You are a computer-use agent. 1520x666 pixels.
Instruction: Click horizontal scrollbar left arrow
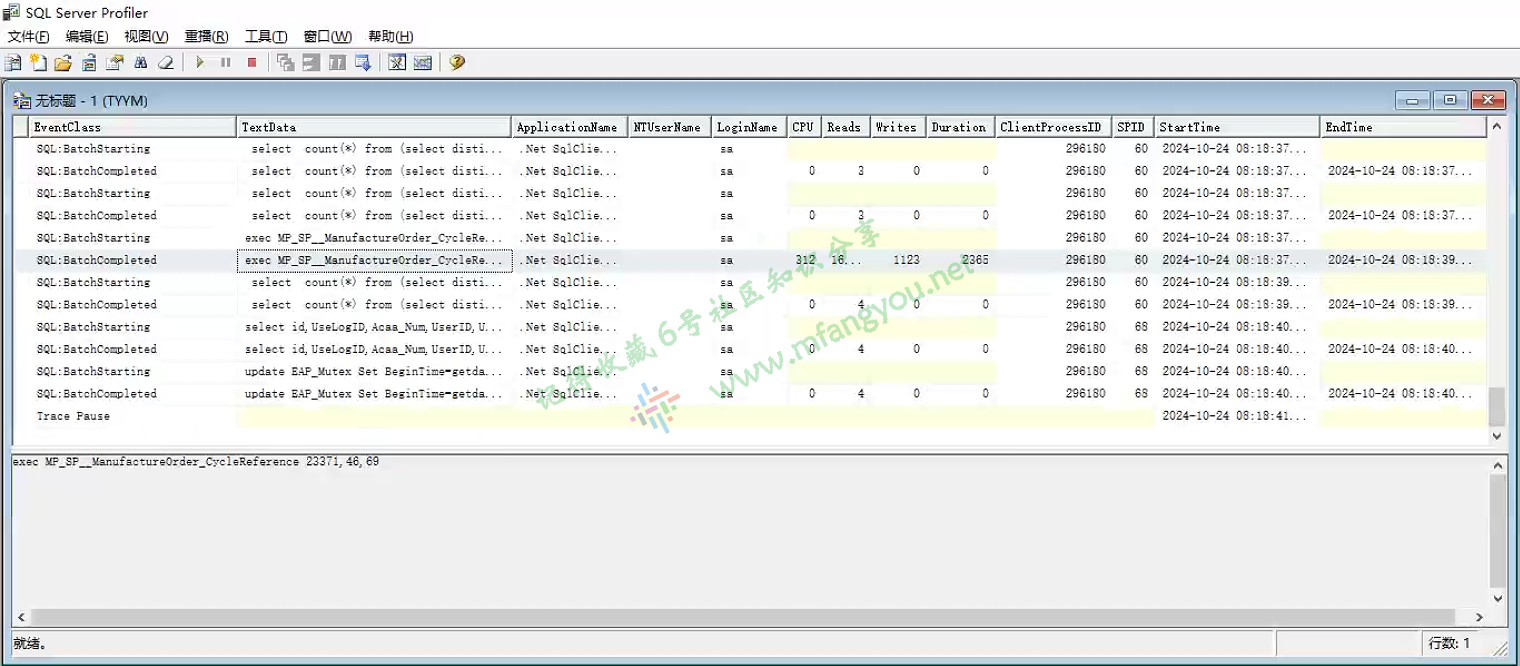(x=20, y=617)
